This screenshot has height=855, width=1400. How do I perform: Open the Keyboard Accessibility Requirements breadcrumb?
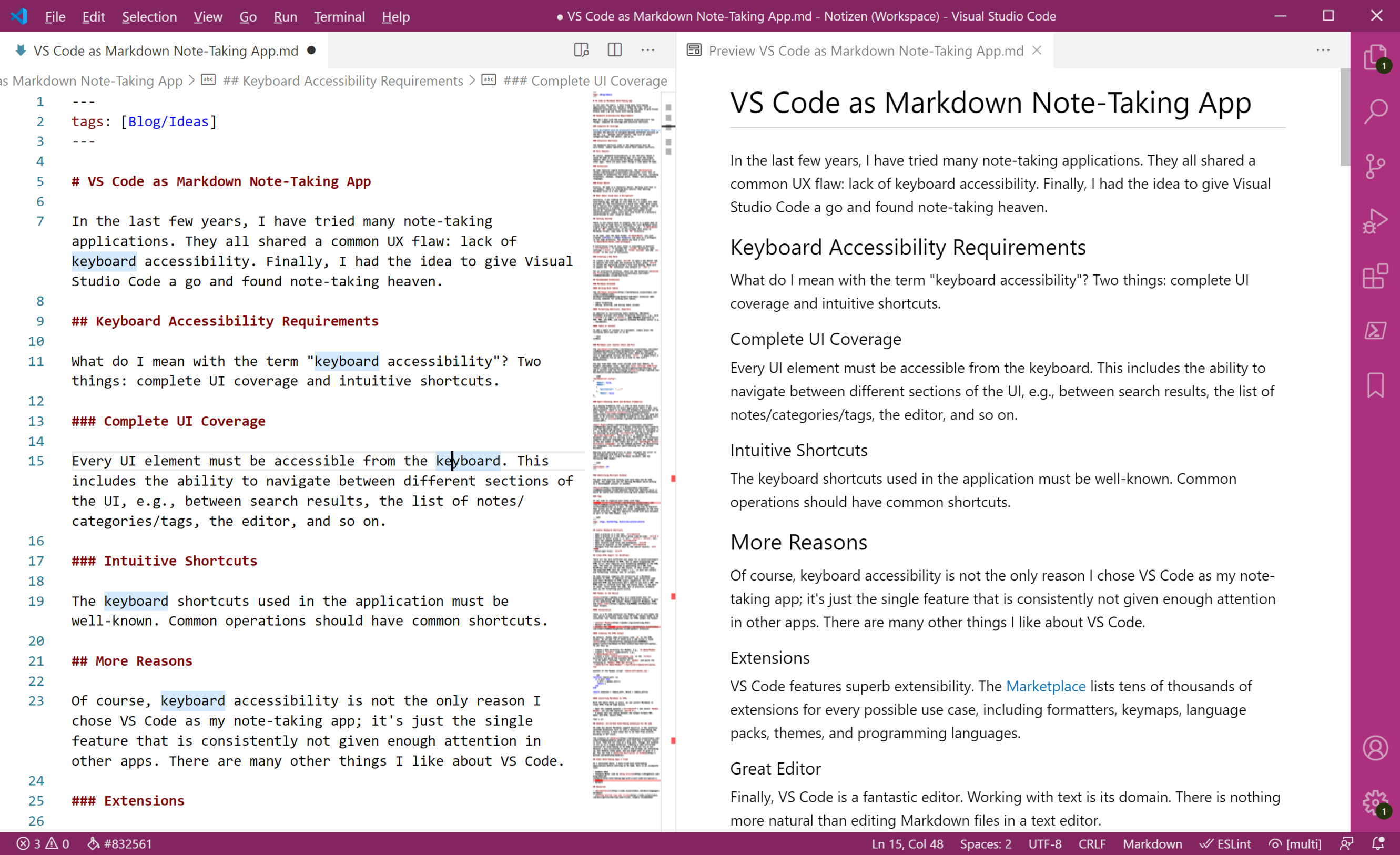click(x=342, y=80)
